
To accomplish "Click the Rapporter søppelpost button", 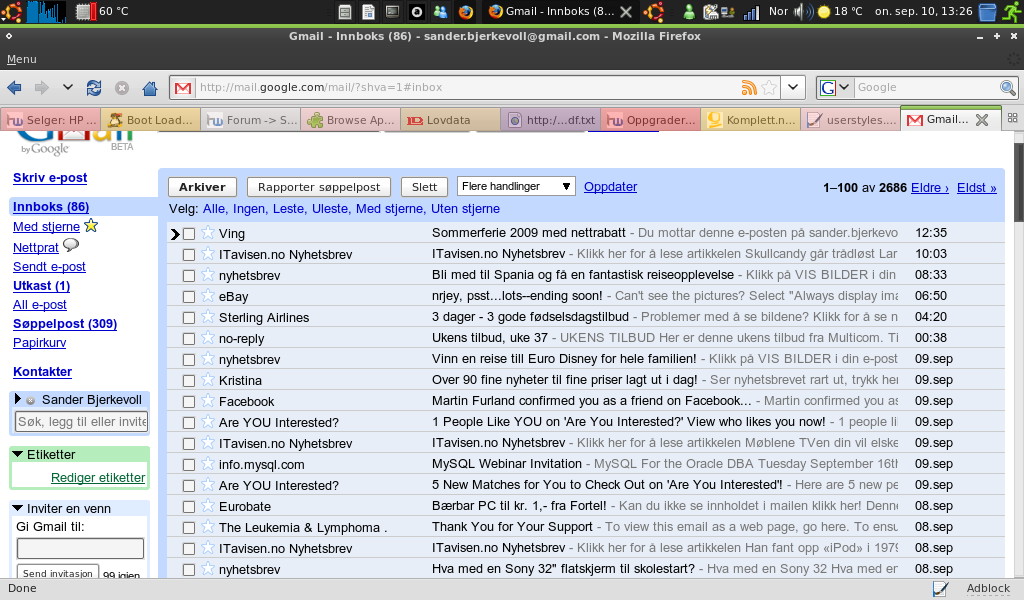I will (x=319, y=187).
